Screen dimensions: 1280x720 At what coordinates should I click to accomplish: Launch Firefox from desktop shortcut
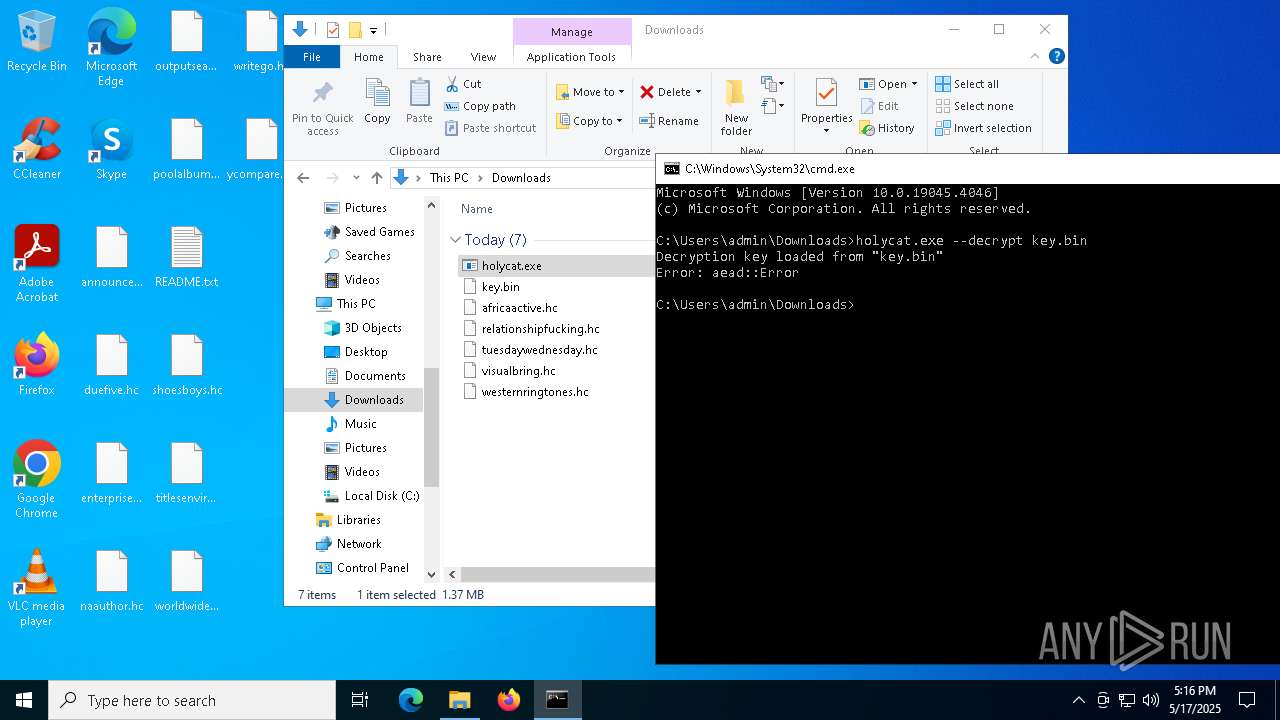tap(37, 365)
